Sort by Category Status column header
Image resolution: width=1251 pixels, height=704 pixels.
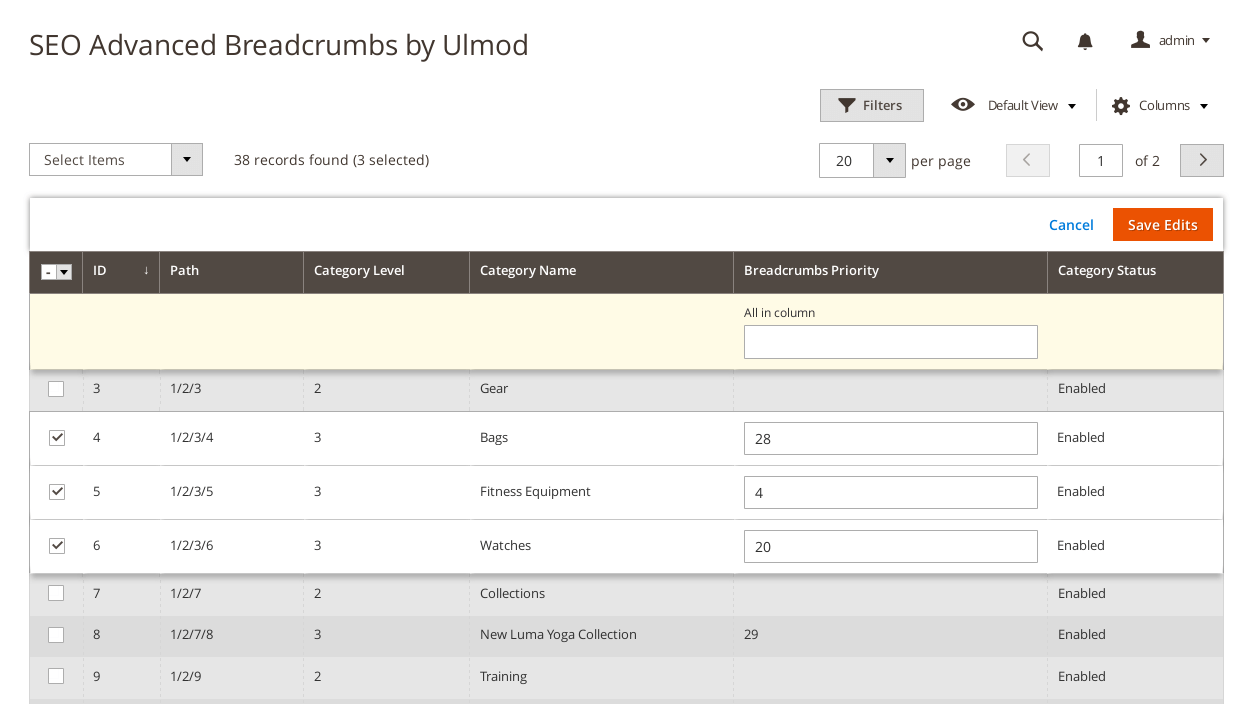pos(1135,271)
